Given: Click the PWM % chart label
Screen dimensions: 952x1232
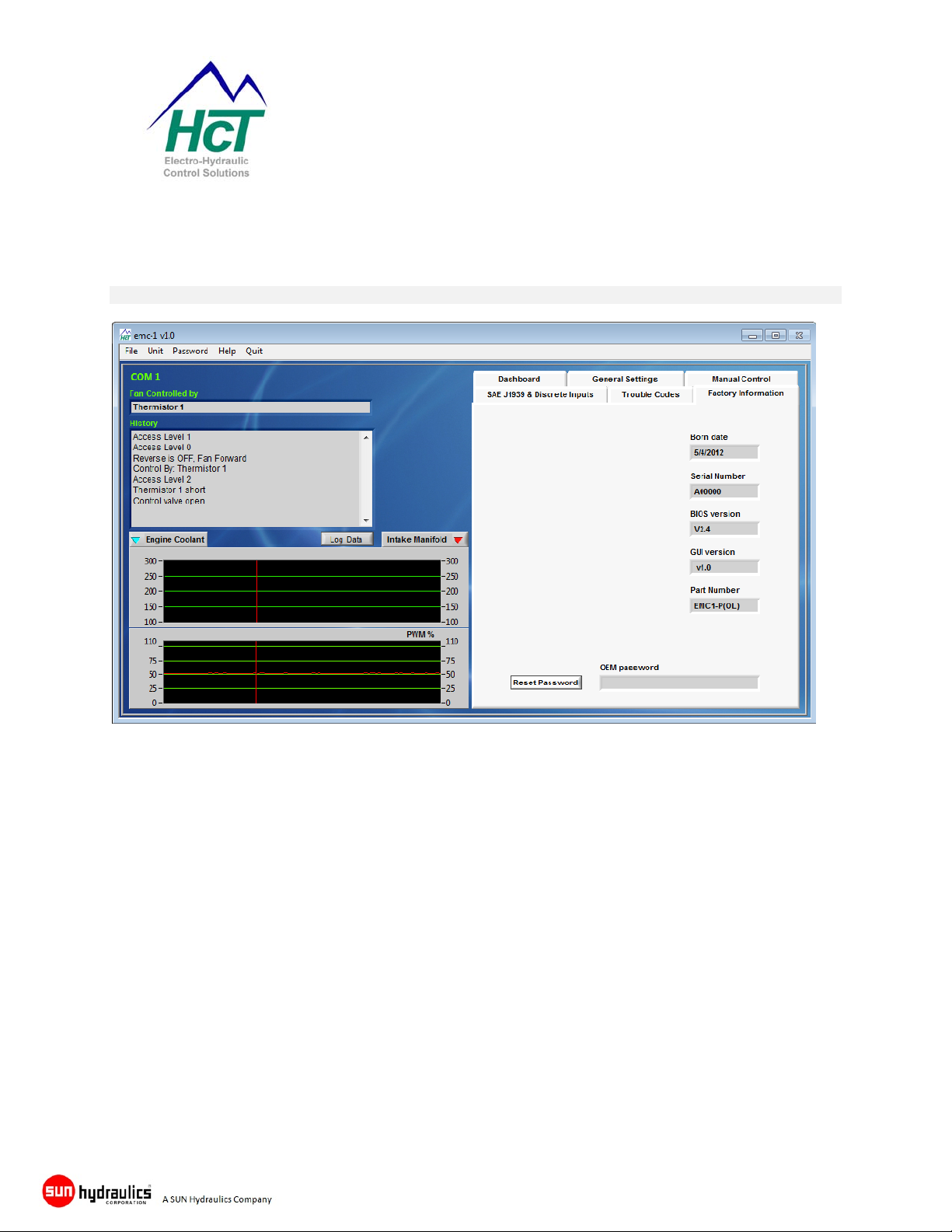Looking at the screenshot, I should (x=420, y=635).
